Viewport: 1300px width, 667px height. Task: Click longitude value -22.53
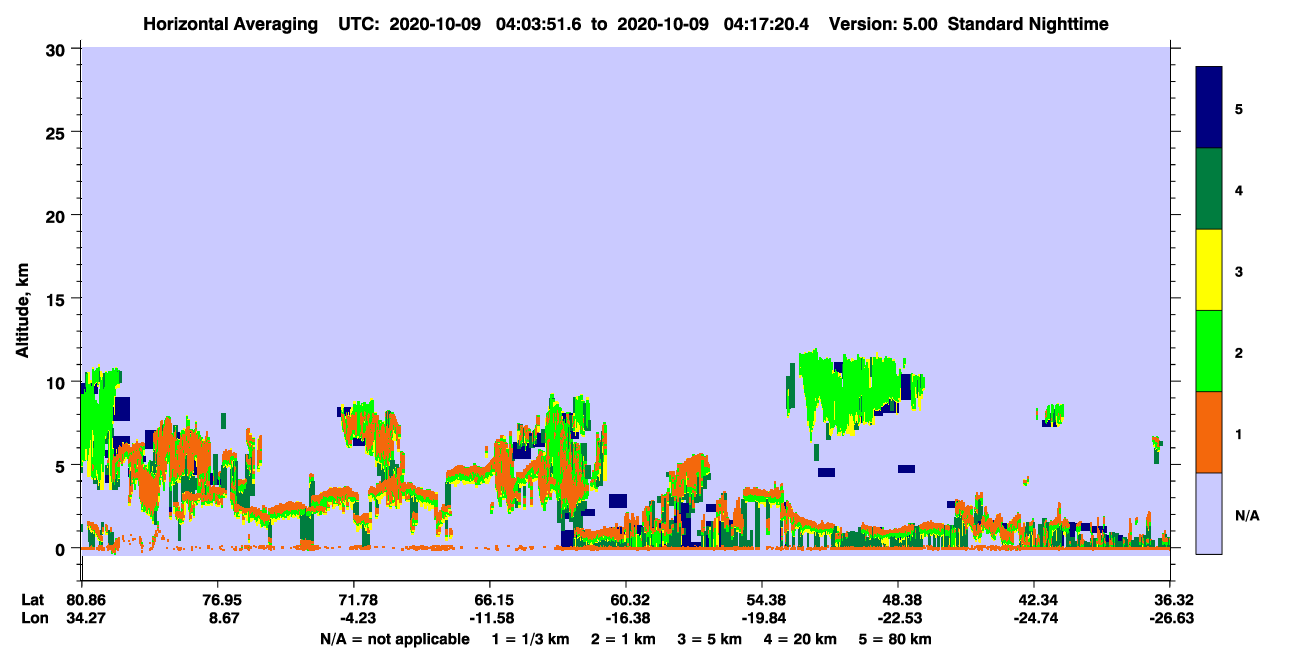click(898, 619)
